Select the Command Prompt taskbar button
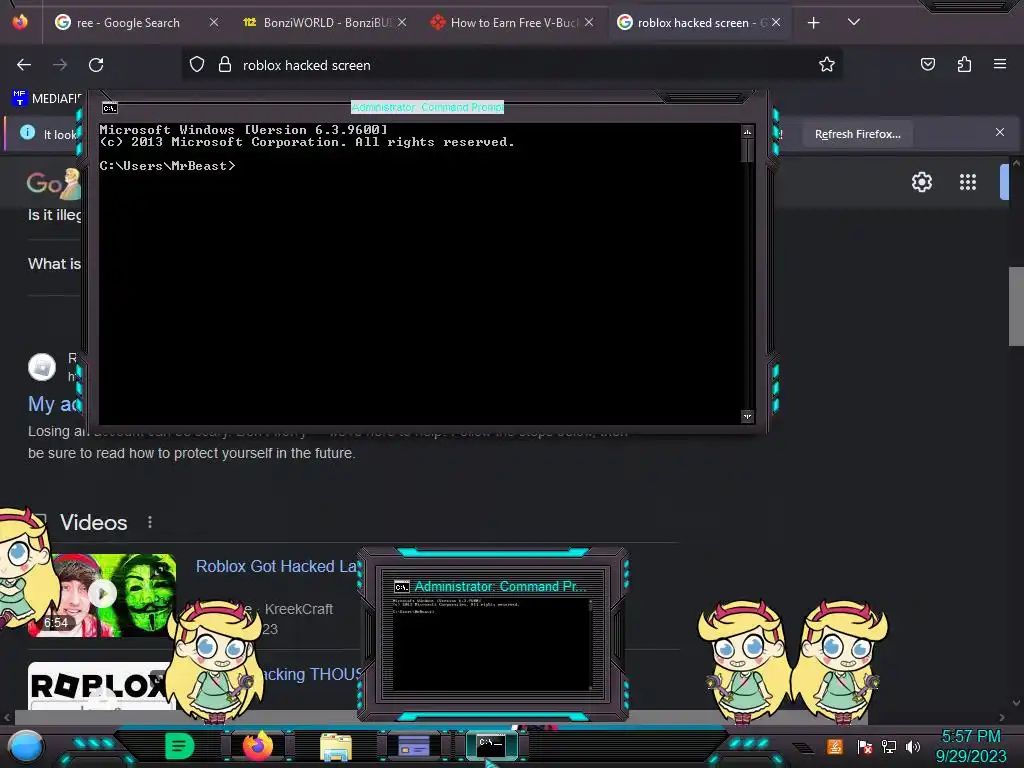 pos(491,745)
